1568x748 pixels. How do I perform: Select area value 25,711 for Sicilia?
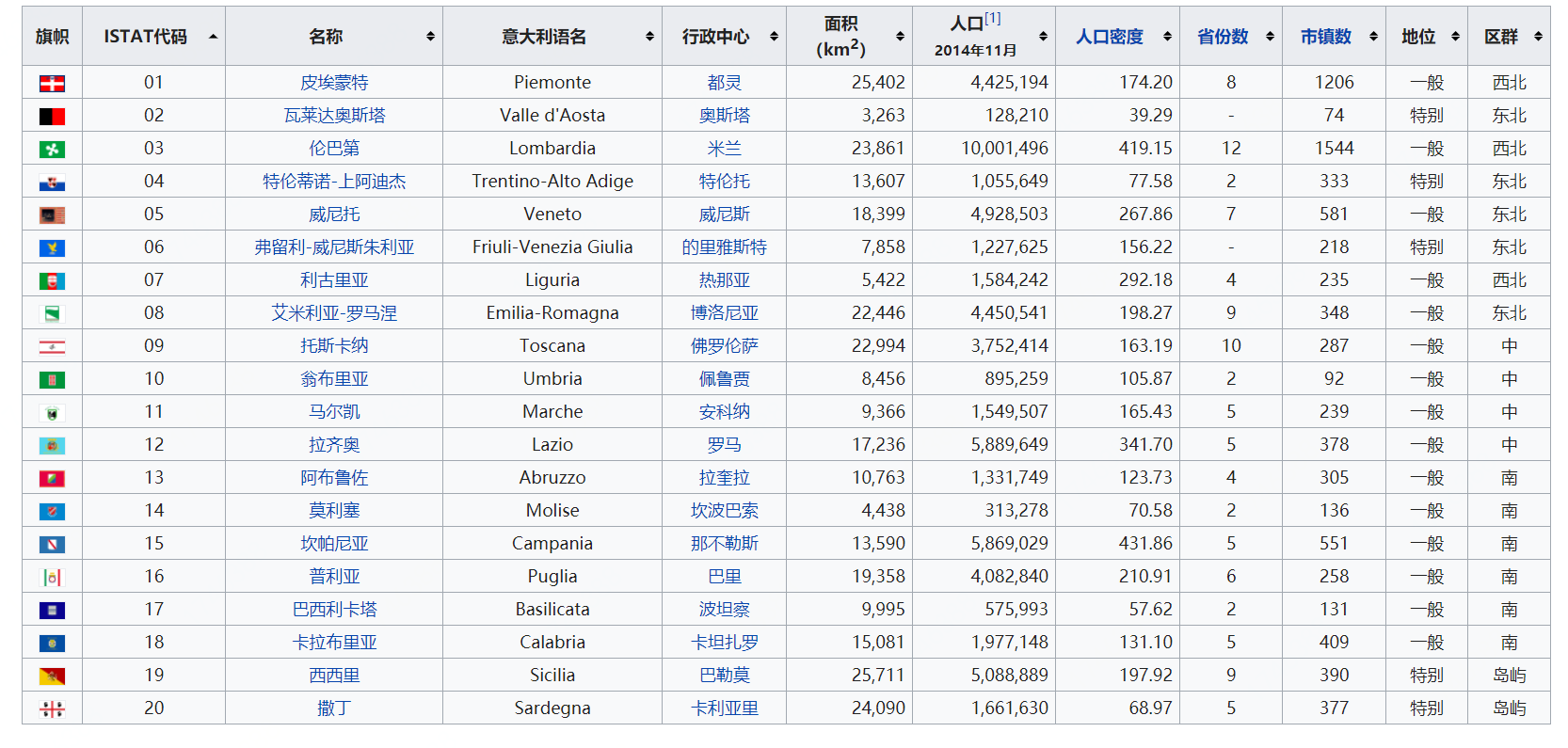point(878,676)
